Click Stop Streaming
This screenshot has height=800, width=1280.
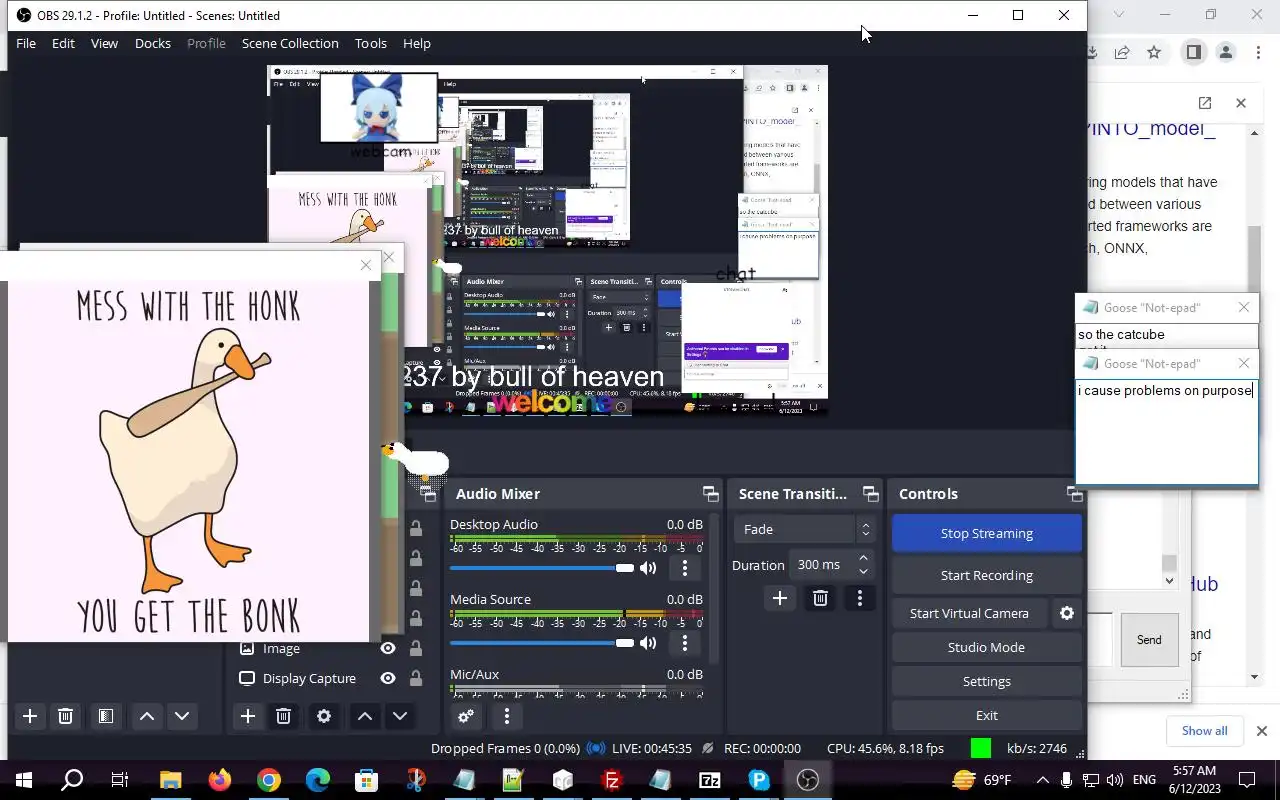click(986, 533)
